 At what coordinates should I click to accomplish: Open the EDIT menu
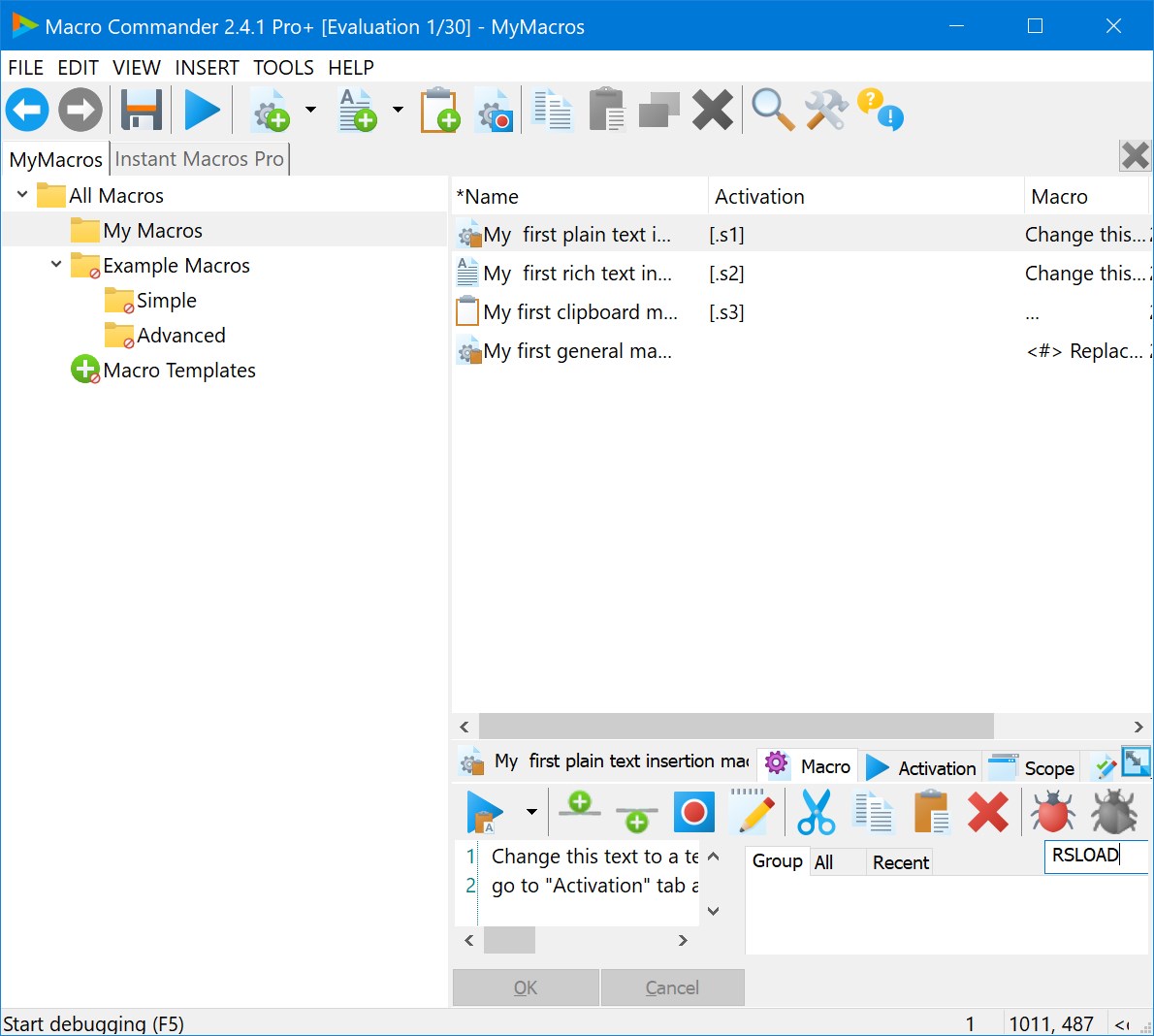78,68
